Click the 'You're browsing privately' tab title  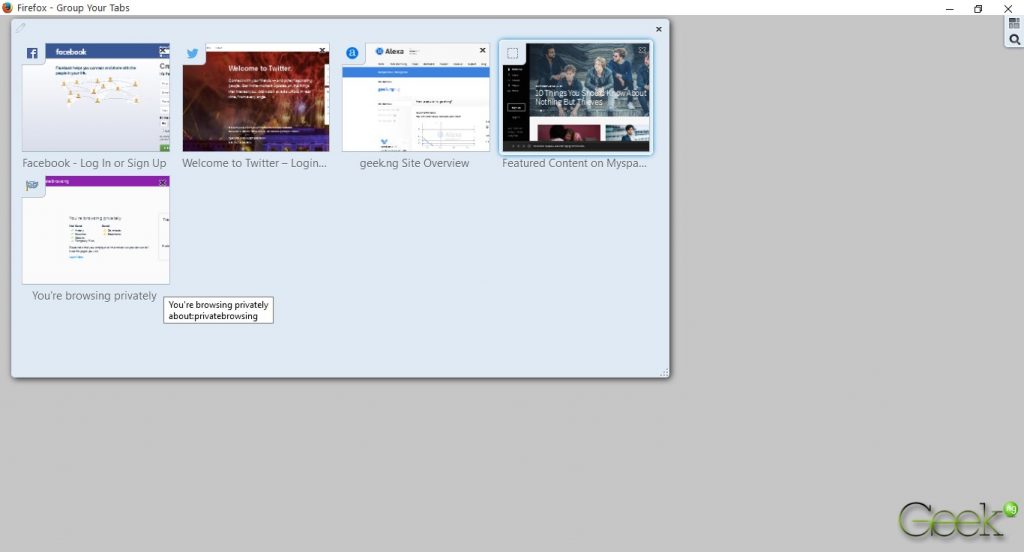pos(95,296)
